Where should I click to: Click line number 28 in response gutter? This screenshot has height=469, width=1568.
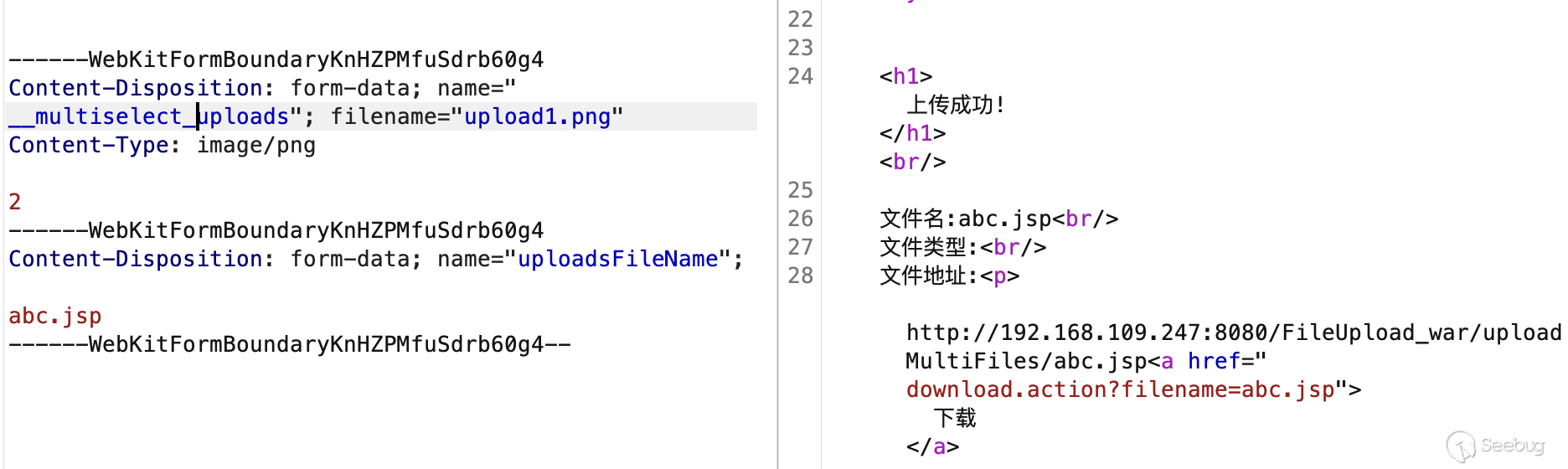801,276
